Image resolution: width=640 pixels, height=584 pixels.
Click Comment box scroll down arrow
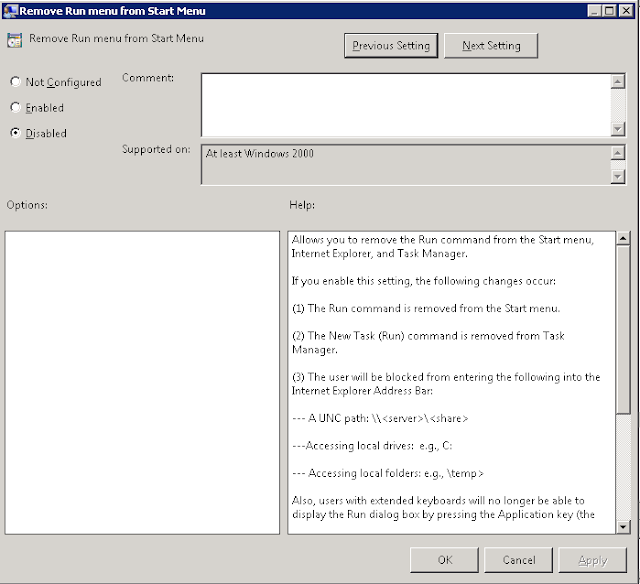point(618,129)
